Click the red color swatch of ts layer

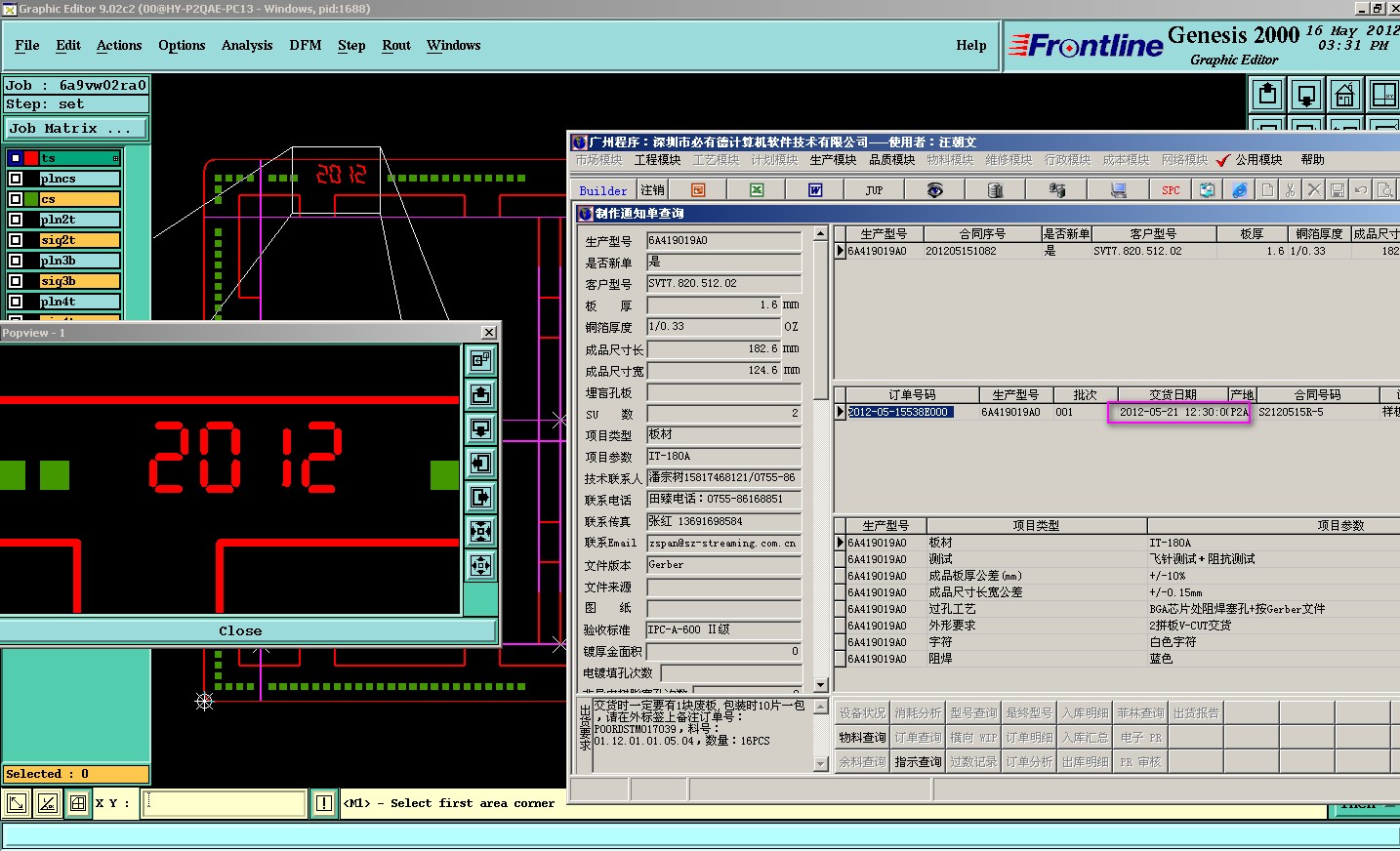pos(31,158)
